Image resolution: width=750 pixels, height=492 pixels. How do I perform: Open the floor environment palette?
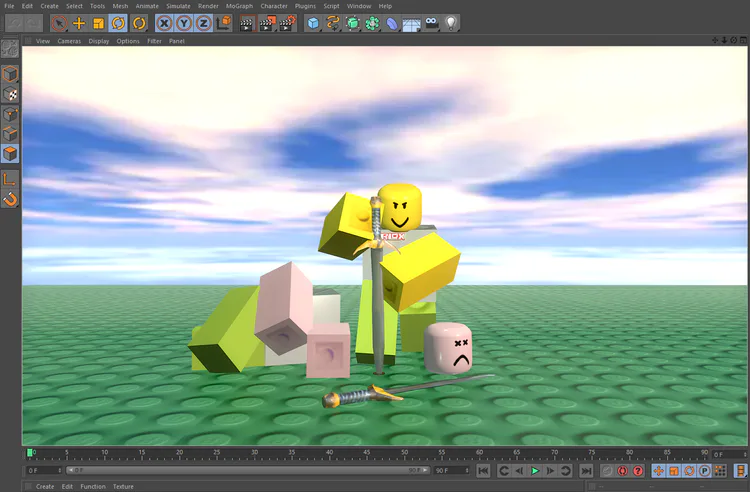411,23
